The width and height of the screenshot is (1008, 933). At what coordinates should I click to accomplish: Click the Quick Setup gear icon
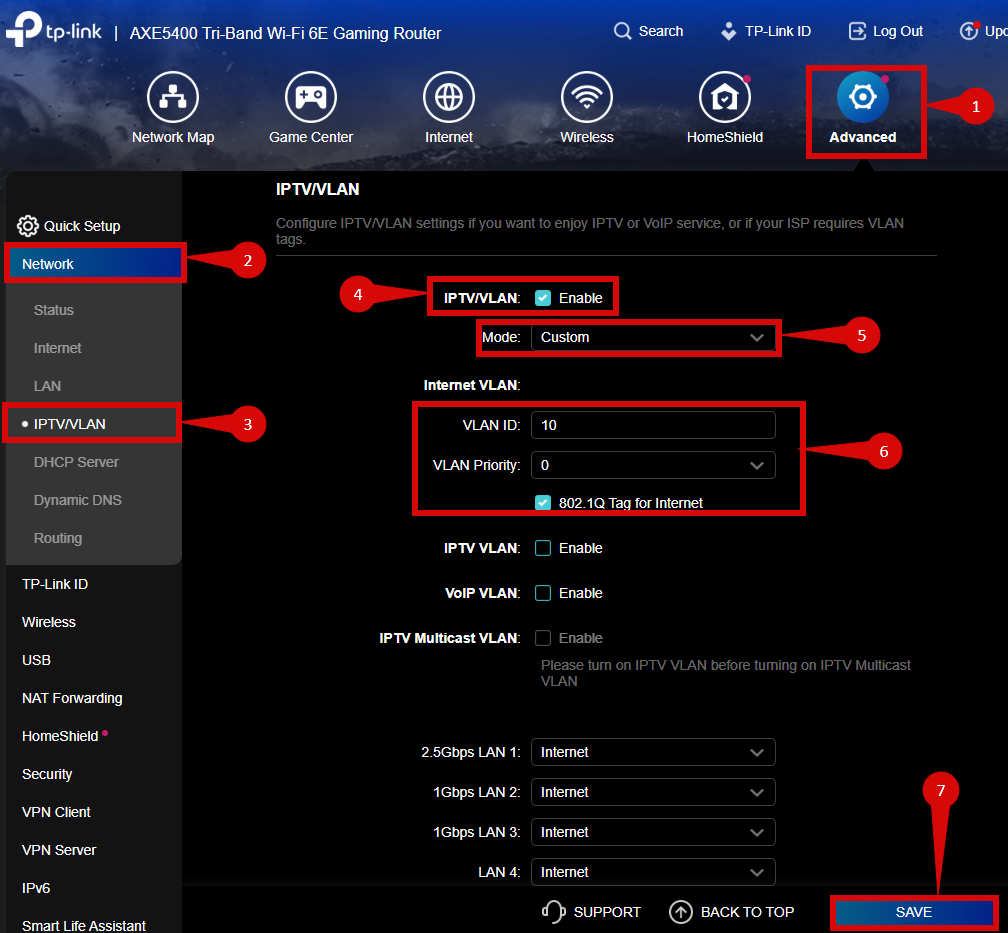[28, 226]
